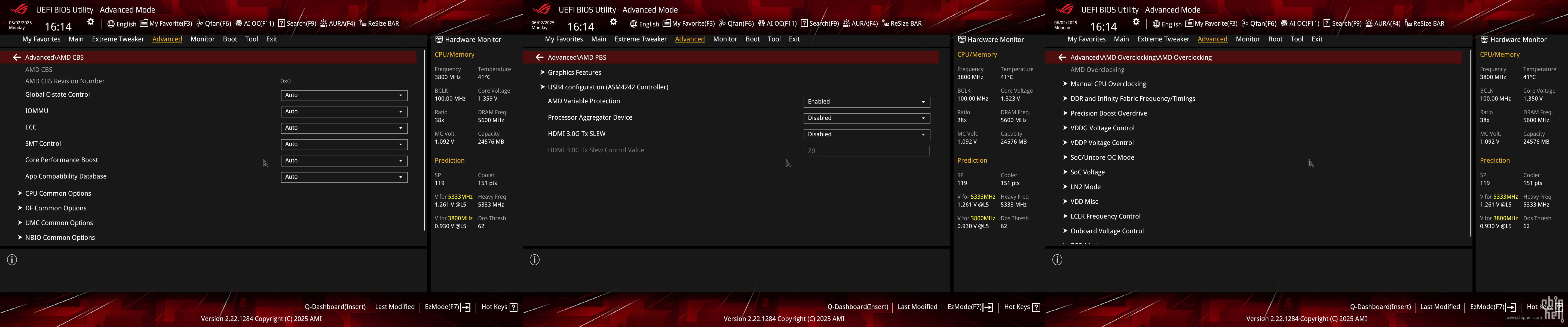Open settings gear in the AMD CBS screen
Viewport: 1568px width, 327px height.
(91, 22)
